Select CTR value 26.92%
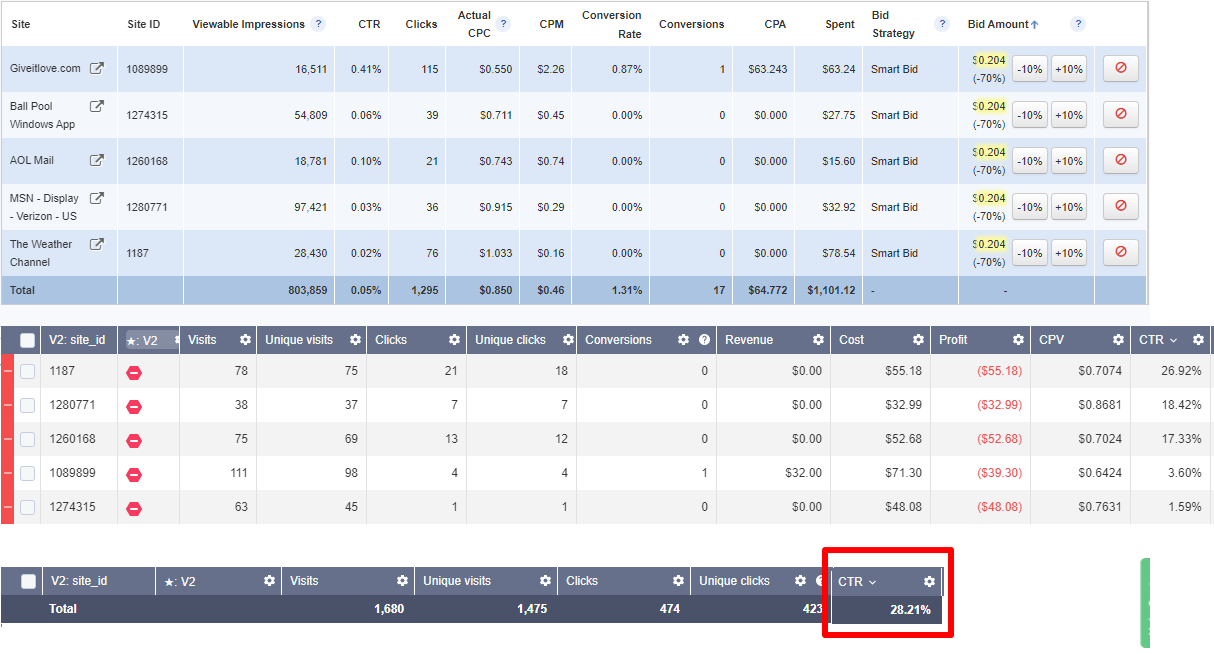Image resolution: width=1214 pixels, height=654 pixels. click(1182, 371)
